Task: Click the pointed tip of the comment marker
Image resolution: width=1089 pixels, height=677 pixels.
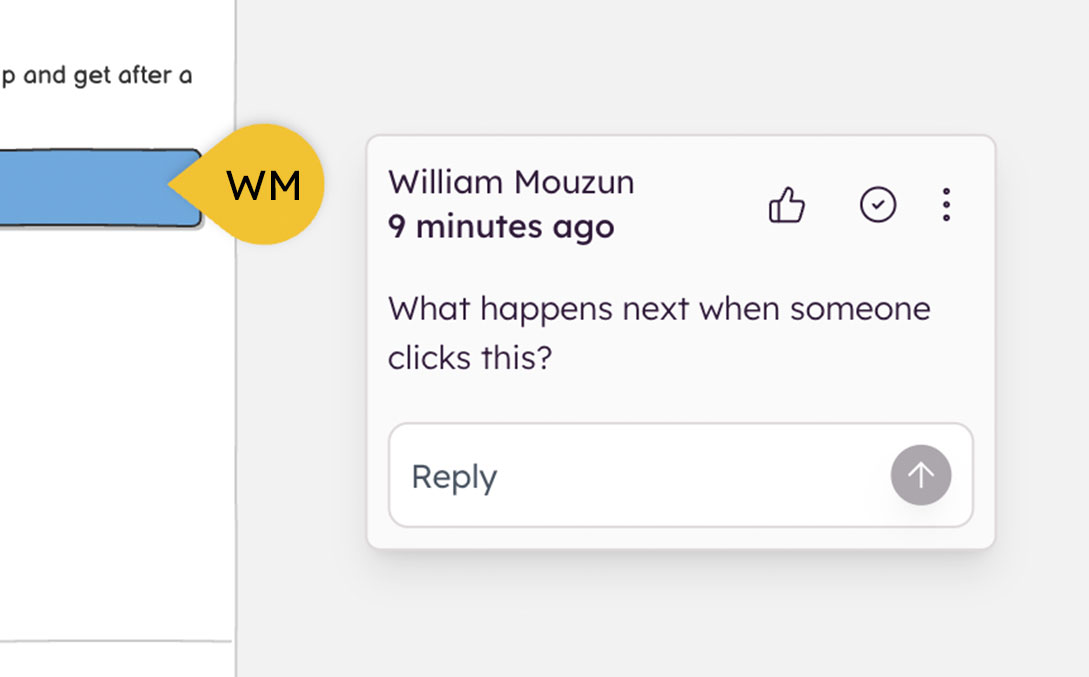Action: click(174, 185)
